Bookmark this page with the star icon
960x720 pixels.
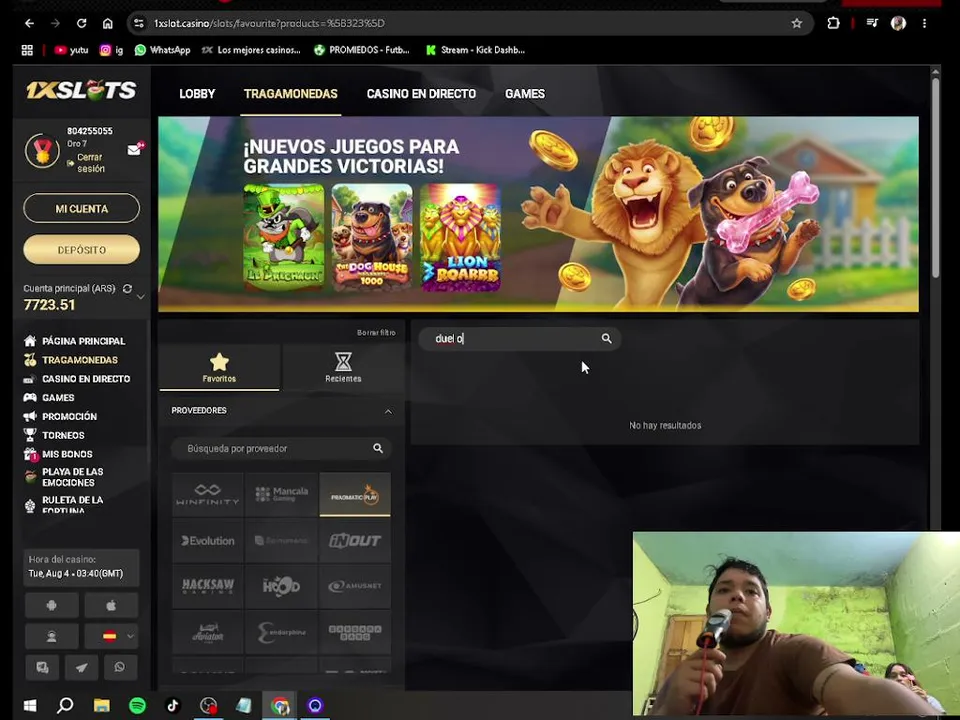[797, 23]
